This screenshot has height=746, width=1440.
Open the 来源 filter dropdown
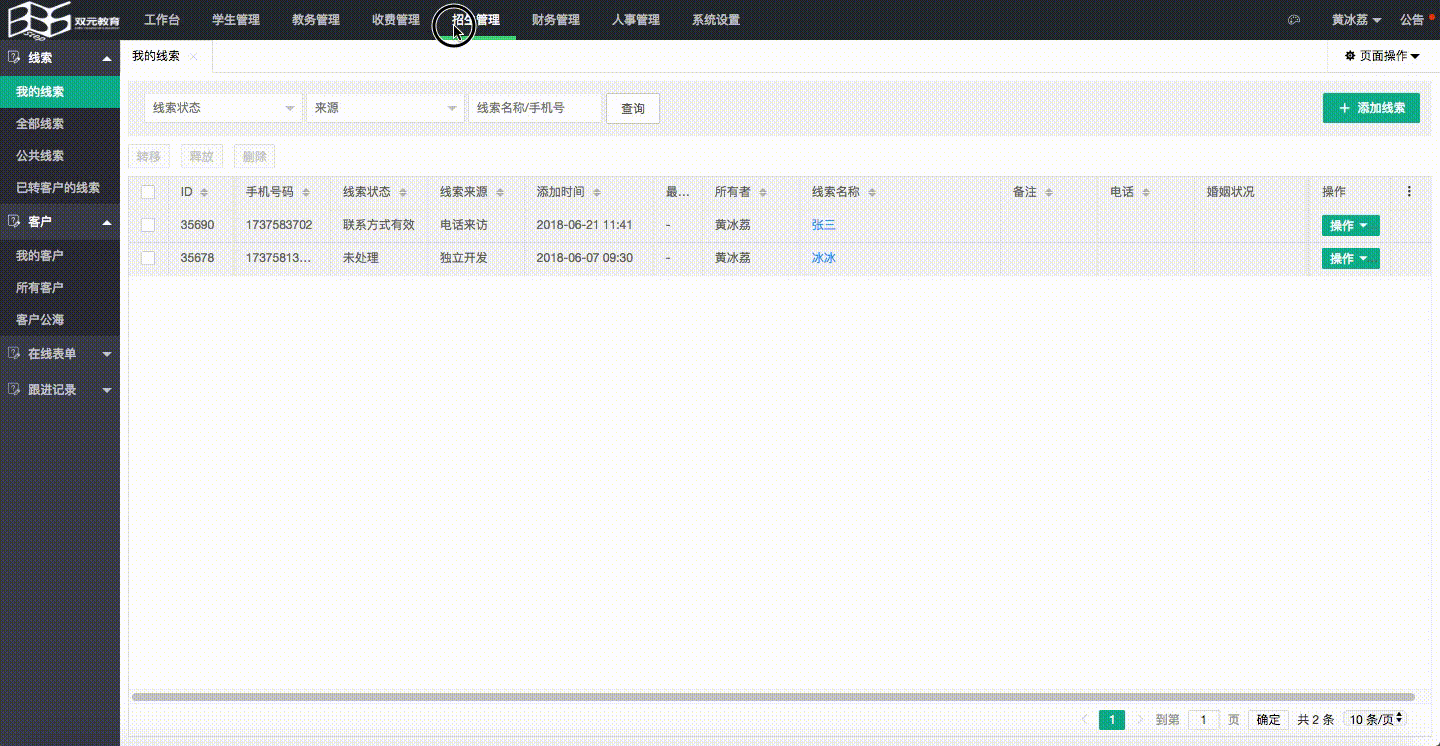point(385,108)
